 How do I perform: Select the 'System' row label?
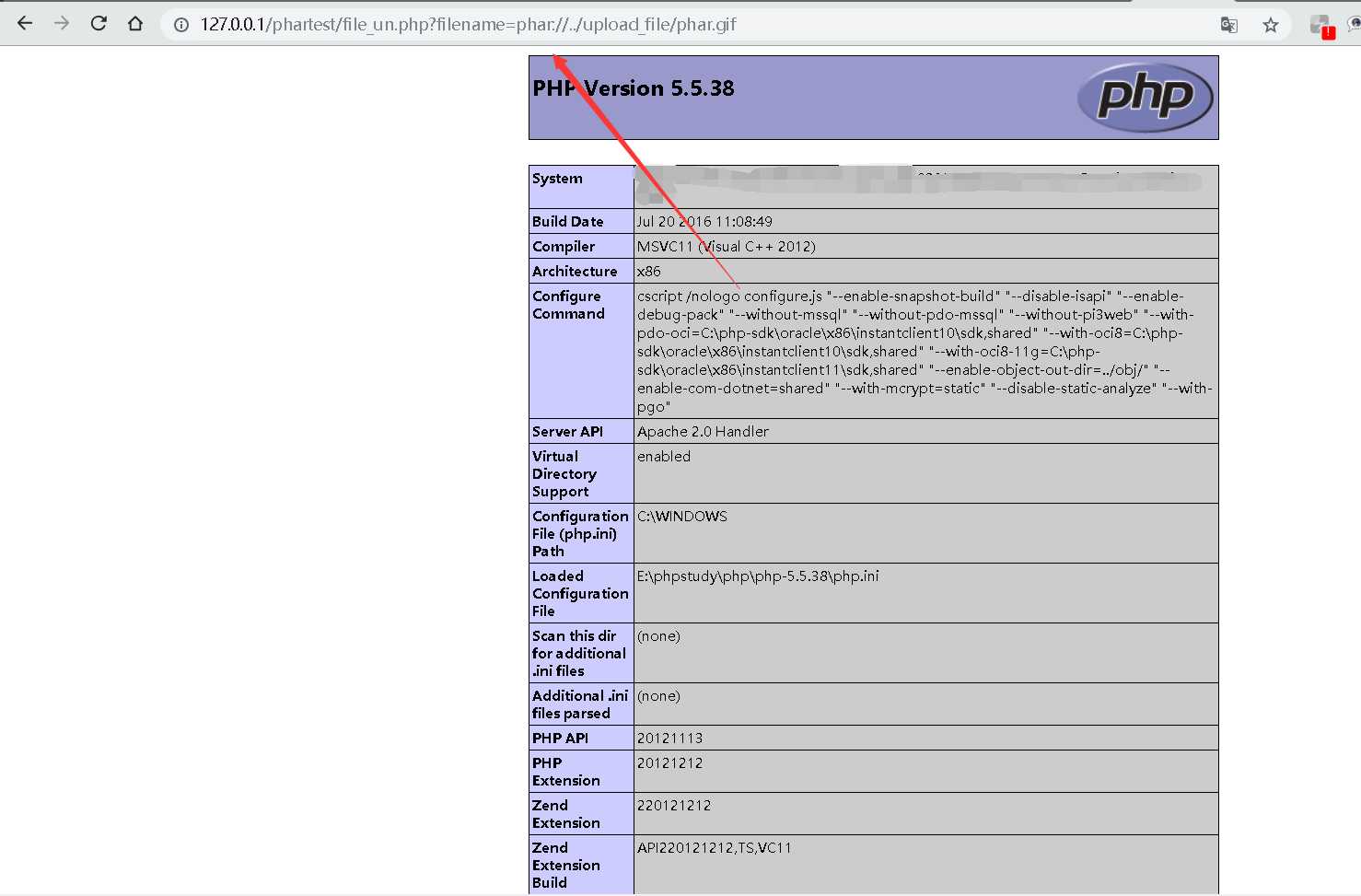tap(557, 179)
